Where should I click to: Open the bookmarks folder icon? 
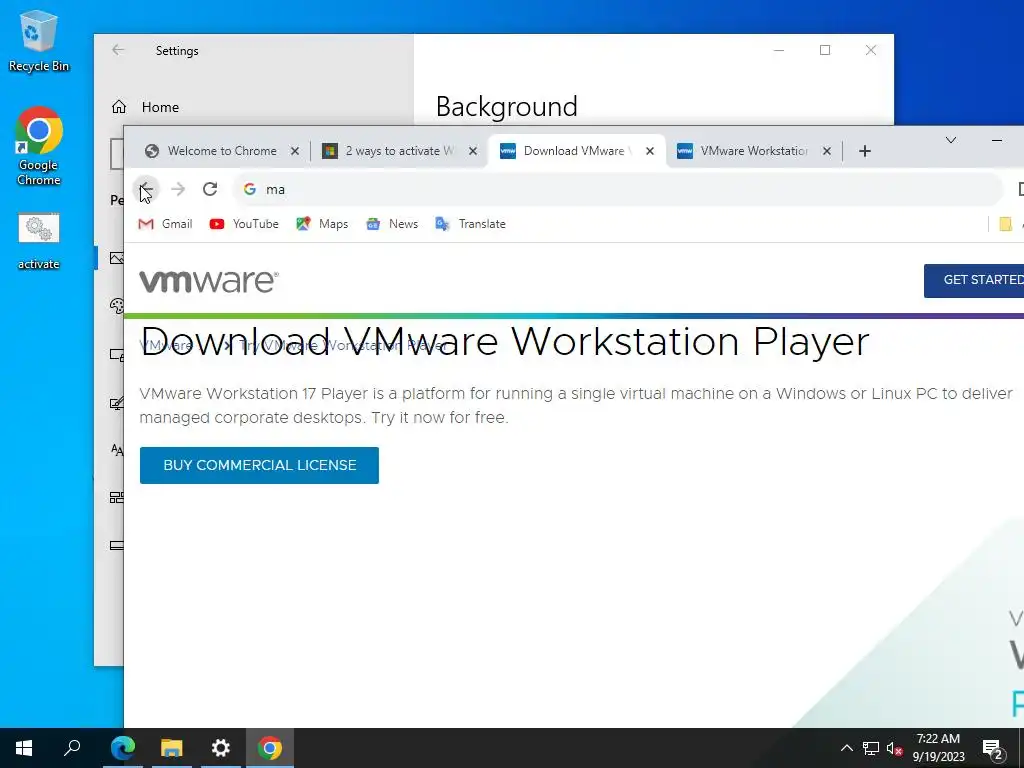1006,224
